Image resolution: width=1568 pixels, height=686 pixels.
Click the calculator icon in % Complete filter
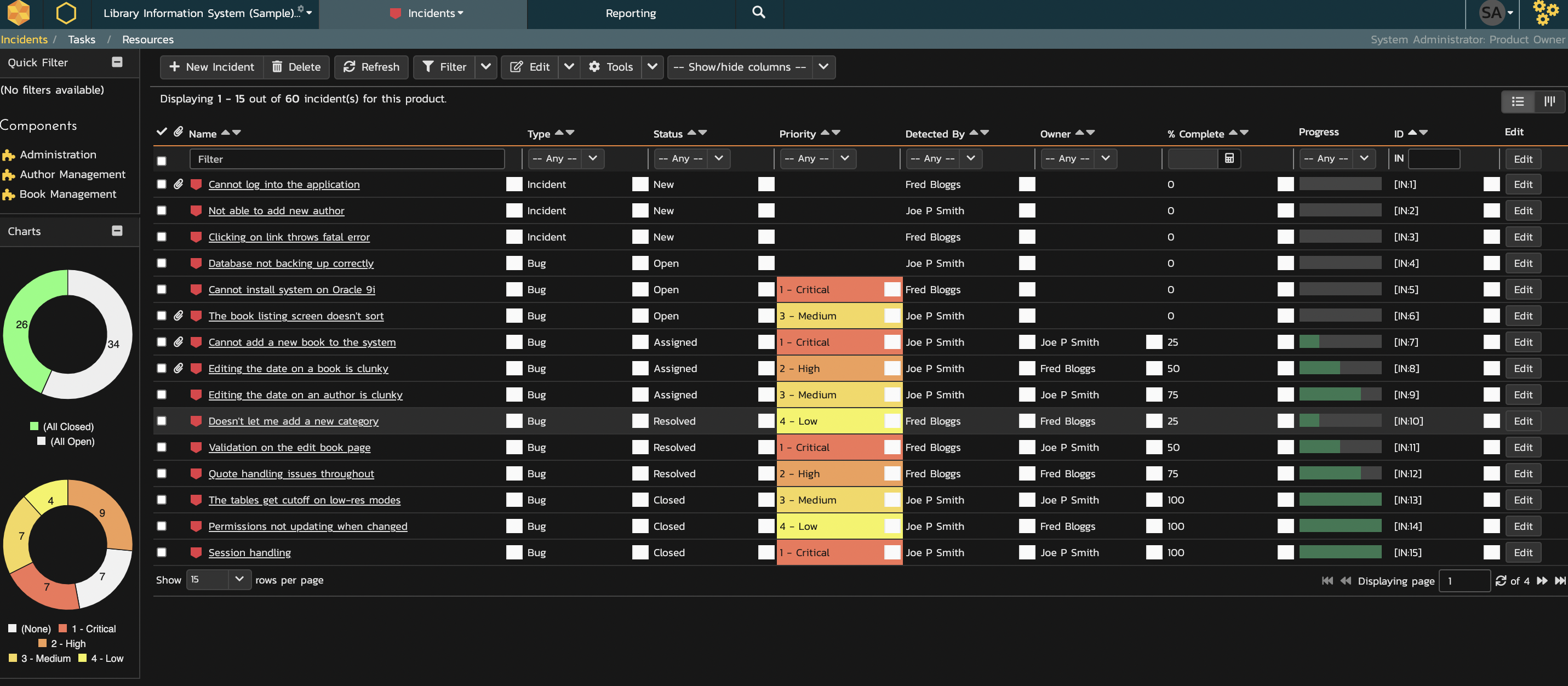coord(1229,158)
